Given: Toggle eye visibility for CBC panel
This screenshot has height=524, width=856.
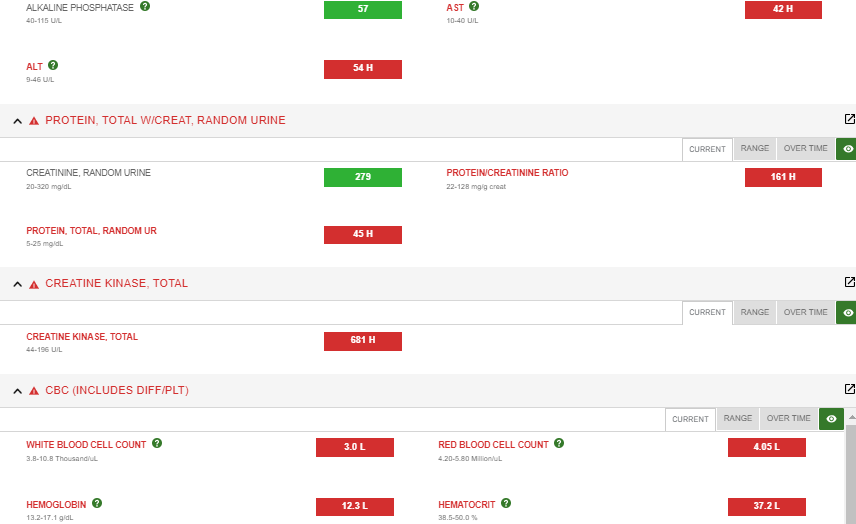Looking at the screenshot, I should (830, 419).
